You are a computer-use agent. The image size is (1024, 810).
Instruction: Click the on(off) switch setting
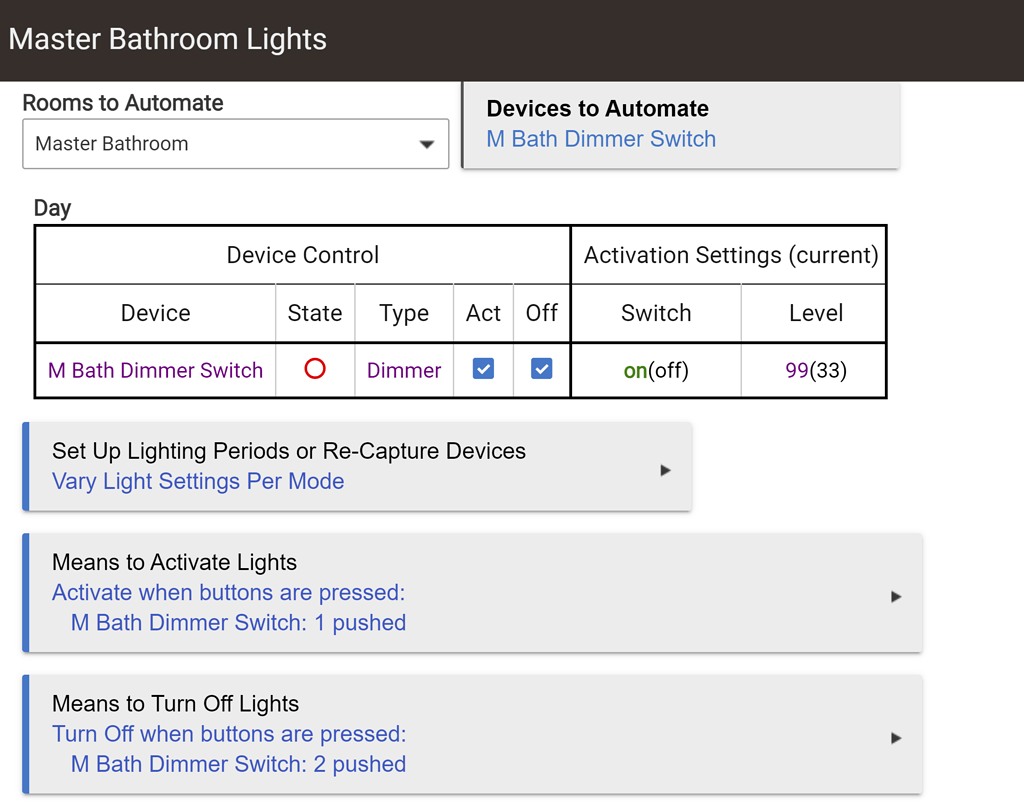tap(656, 369)
